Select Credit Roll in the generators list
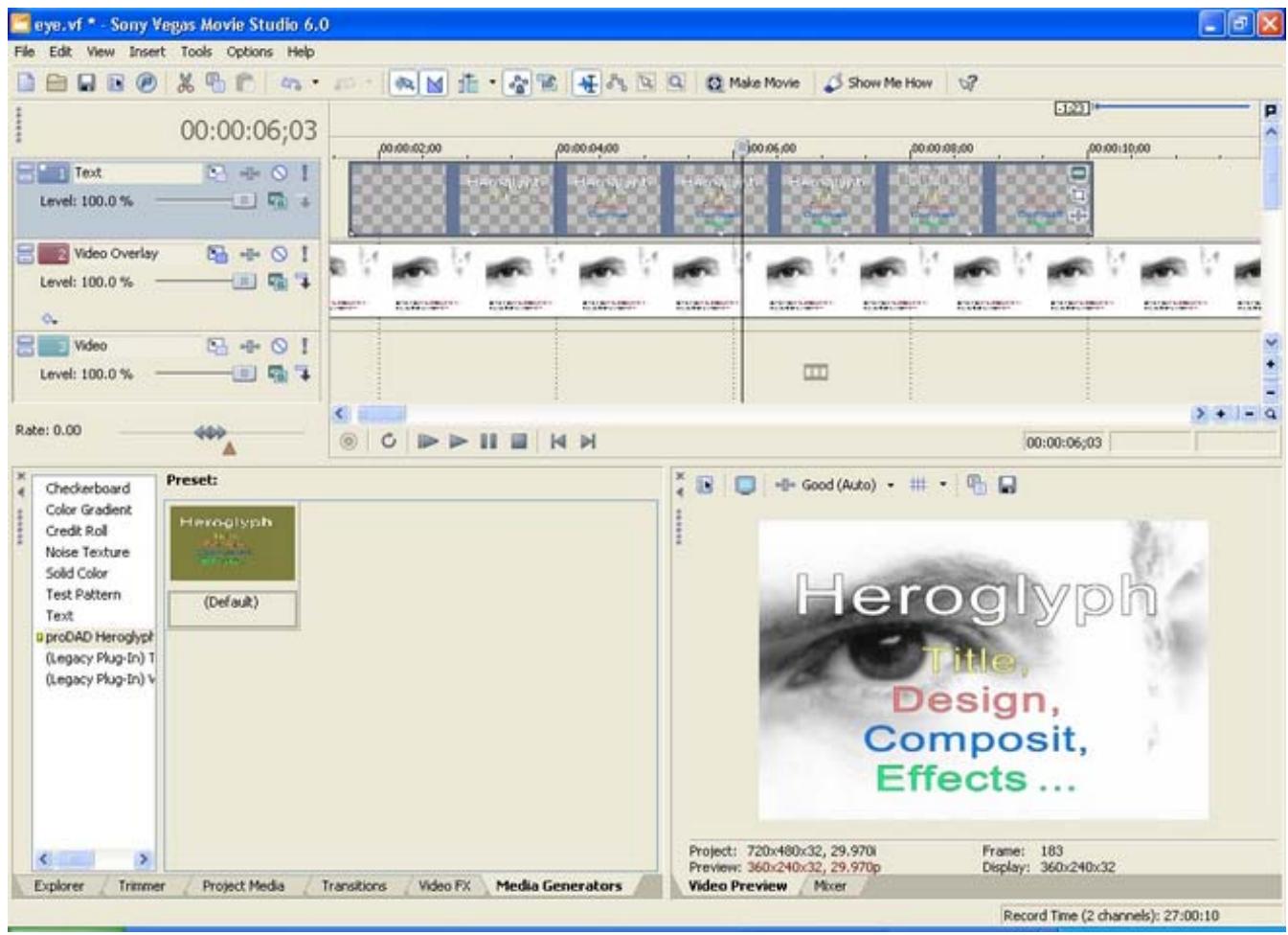 tap(77, 531)
